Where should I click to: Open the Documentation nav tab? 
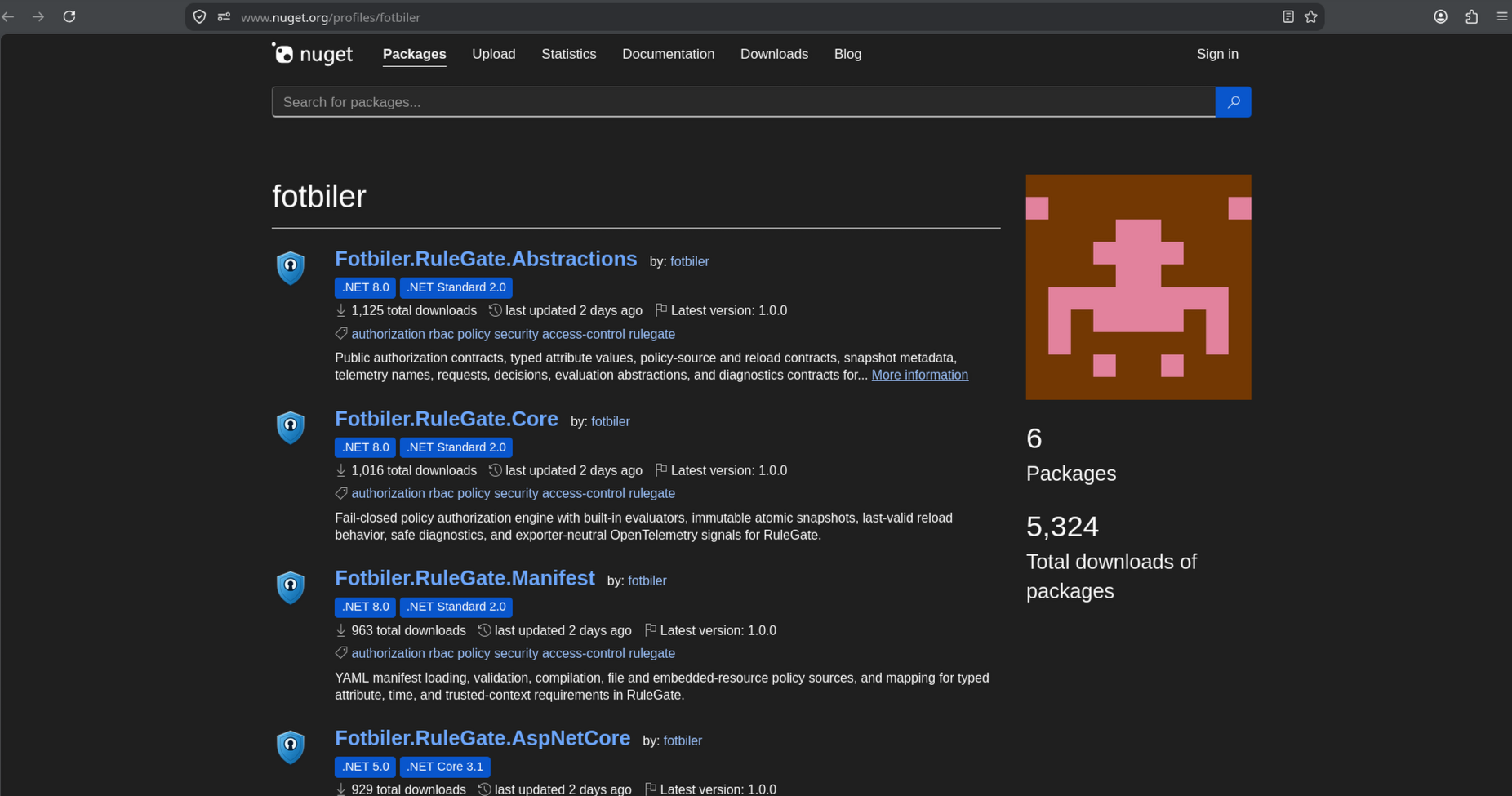(x=669, y=54)
